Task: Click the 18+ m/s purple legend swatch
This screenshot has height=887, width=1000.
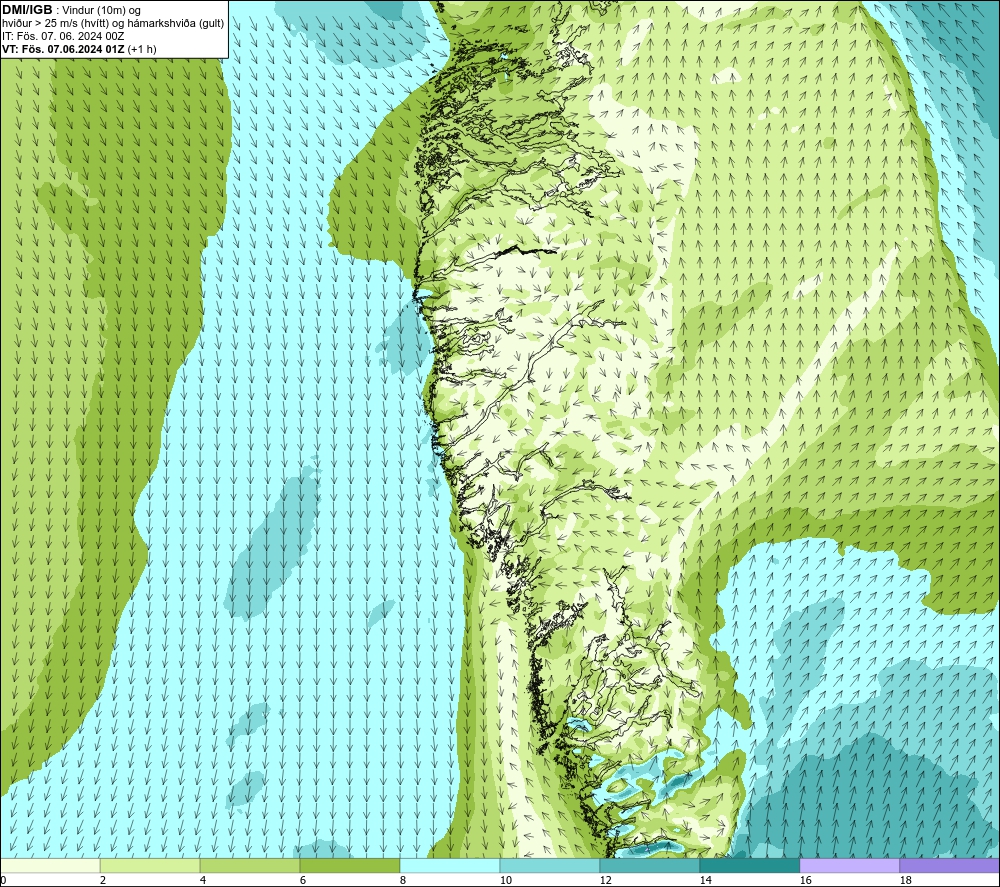Action: (x=949, y=865)
